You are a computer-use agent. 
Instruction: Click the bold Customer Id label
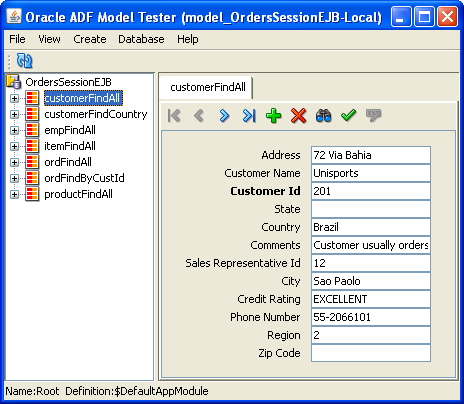[265, 191]
